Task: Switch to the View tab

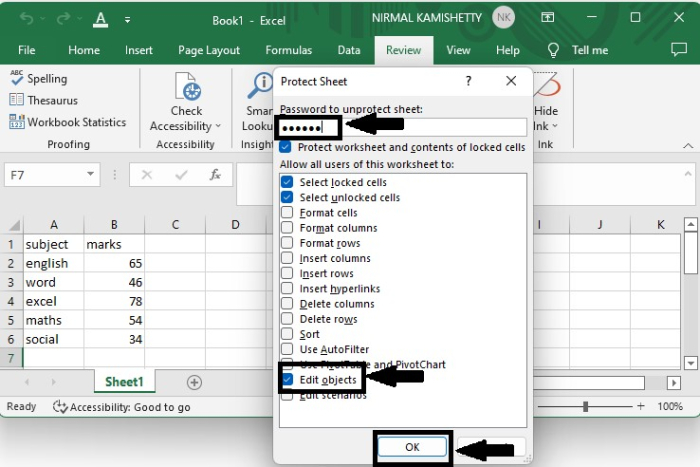Action: point(458,50)
